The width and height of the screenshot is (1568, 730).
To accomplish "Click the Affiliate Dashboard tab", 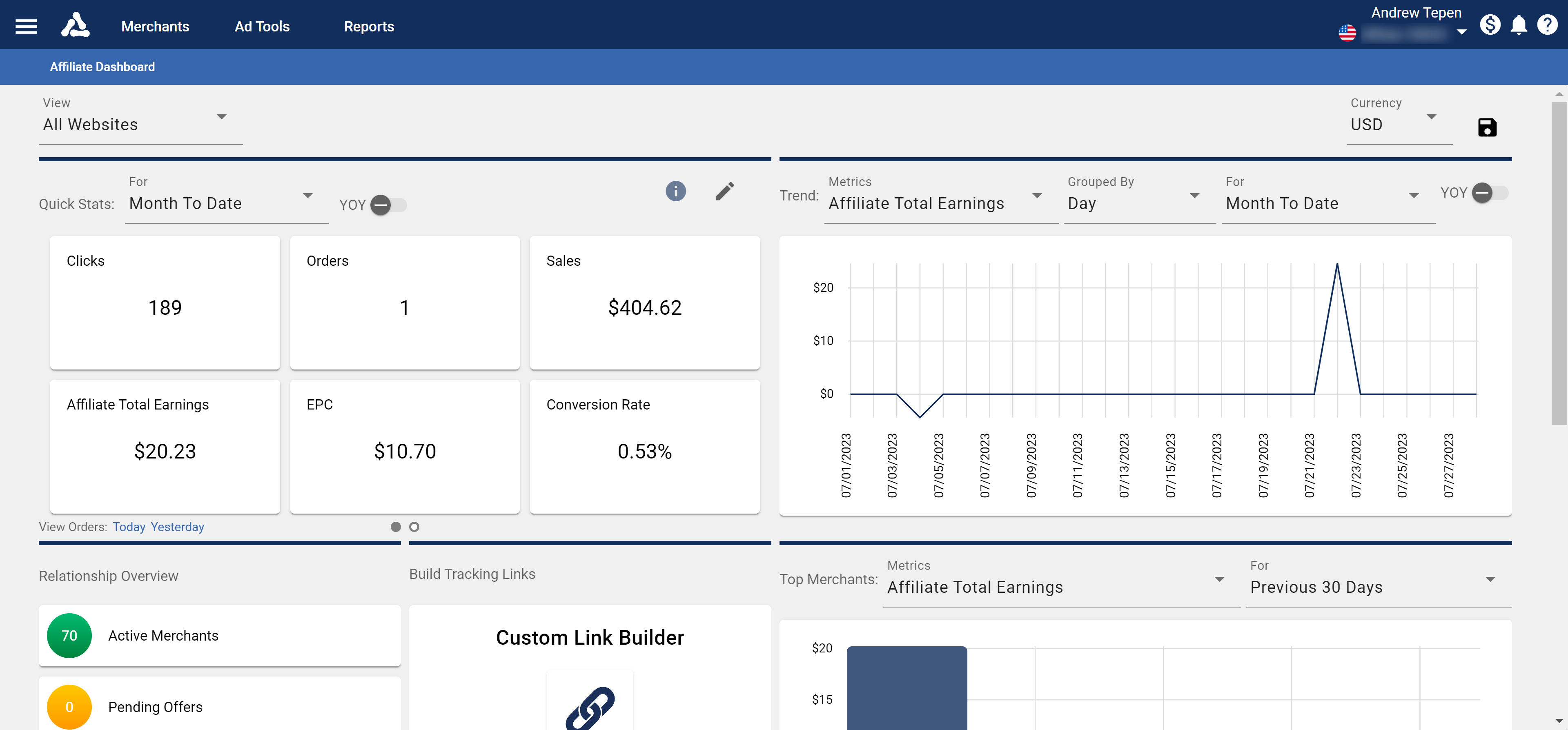I will 102,67.
